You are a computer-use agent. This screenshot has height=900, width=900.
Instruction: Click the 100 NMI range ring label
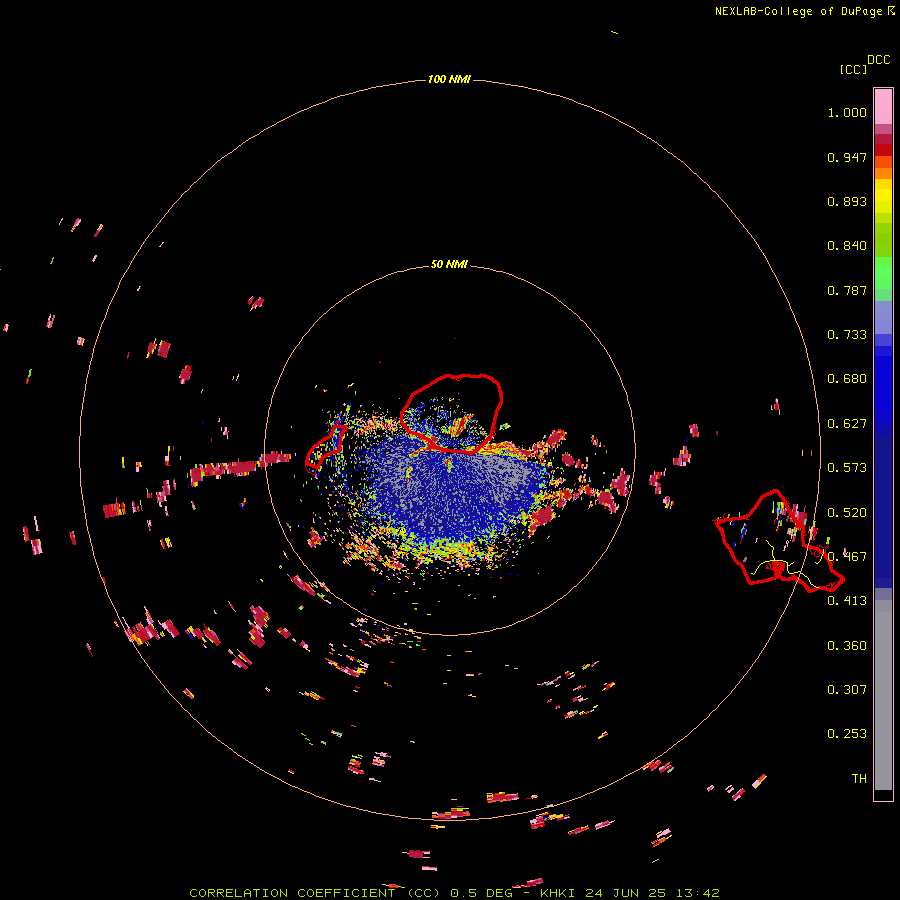click(x=449, y=79)
